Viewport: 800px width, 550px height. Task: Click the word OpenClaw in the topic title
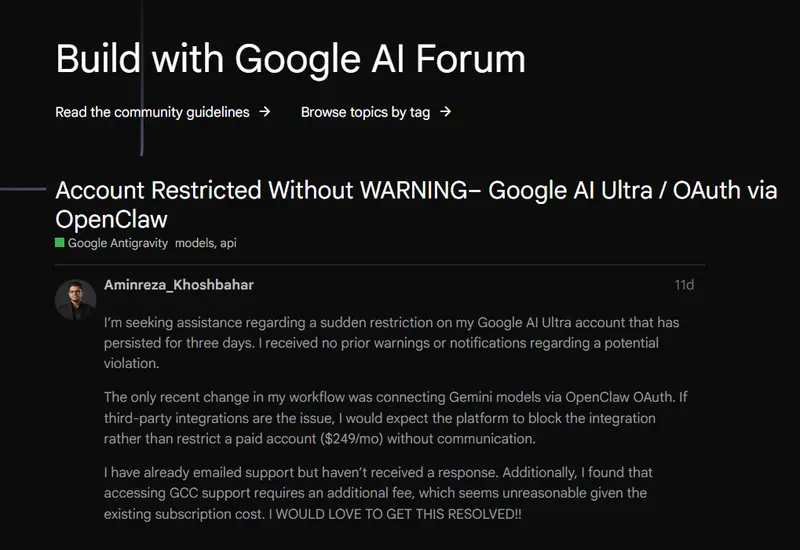click(x=111, y=219)
